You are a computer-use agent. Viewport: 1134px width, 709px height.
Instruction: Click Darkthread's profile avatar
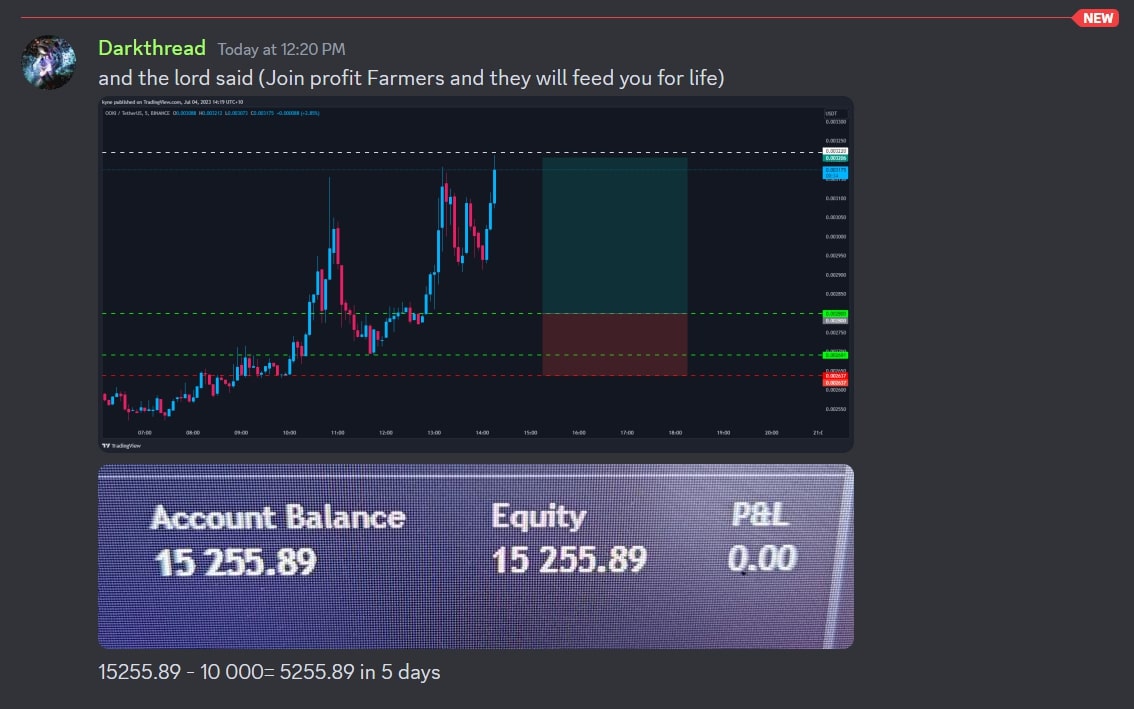point(48,63)
